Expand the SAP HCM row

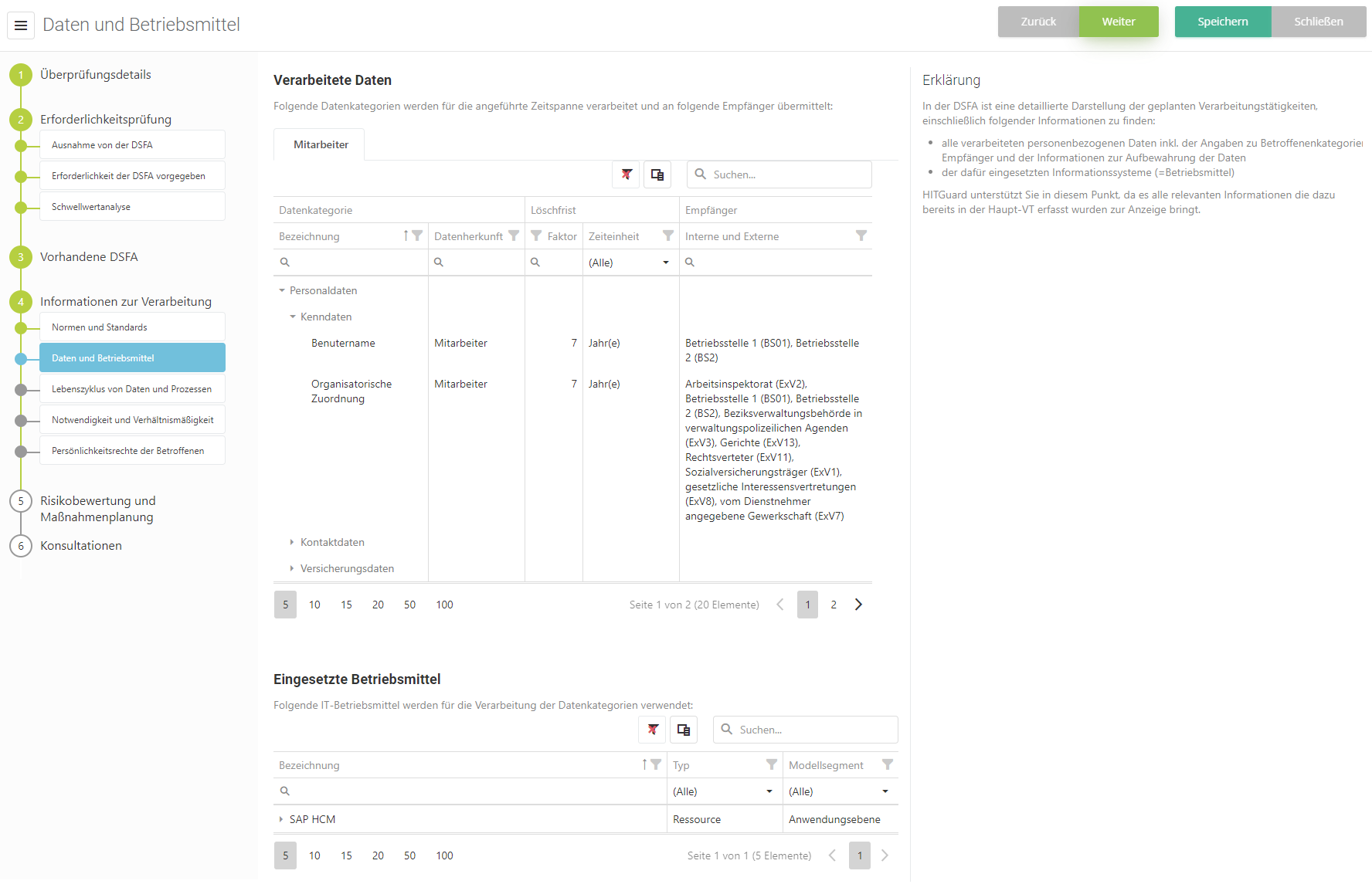pos(281,819)
